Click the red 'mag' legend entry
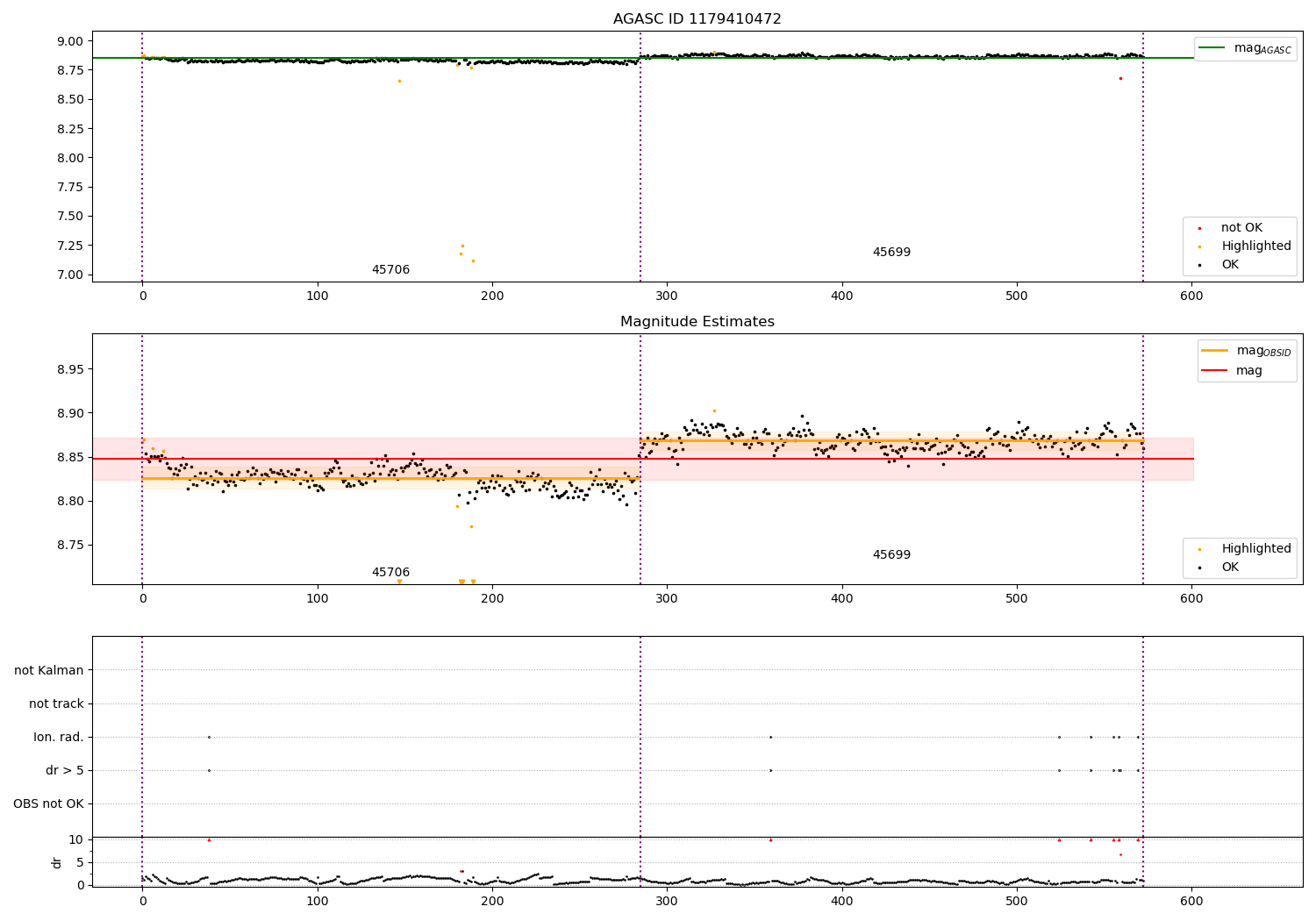Screen dimensions: 1316x921 1232,370
